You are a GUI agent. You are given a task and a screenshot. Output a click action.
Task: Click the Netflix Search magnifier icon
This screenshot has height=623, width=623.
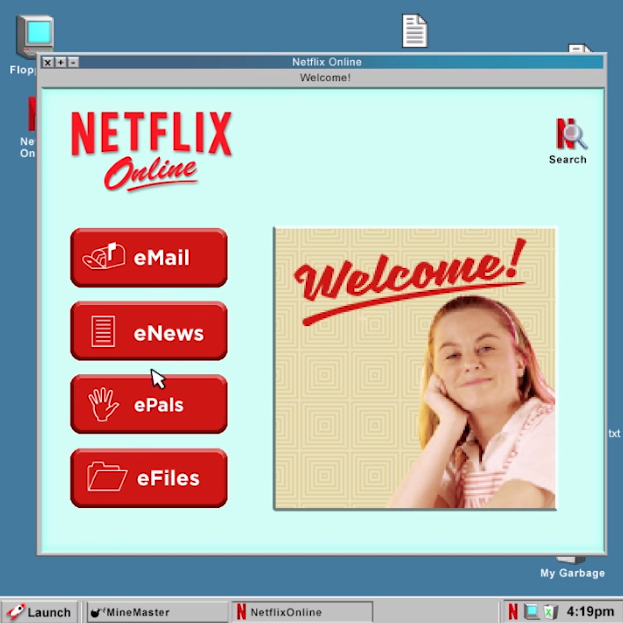pyautogui.click(x=571, y=134)
